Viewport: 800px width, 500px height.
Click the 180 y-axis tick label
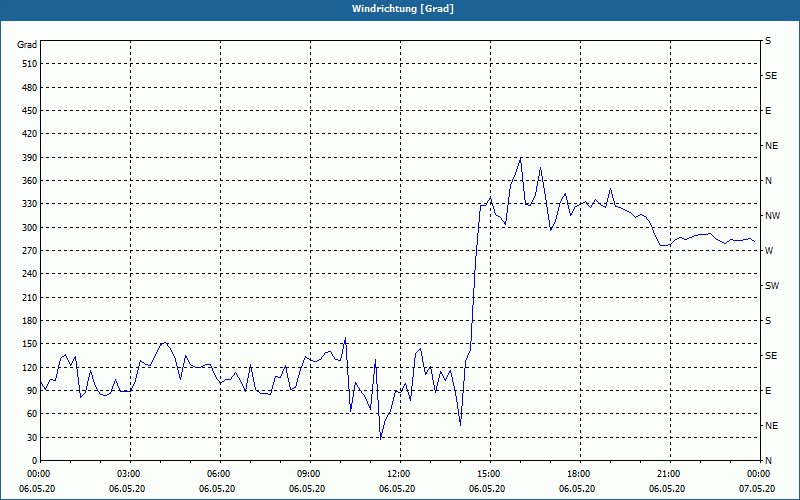(30, 320)
